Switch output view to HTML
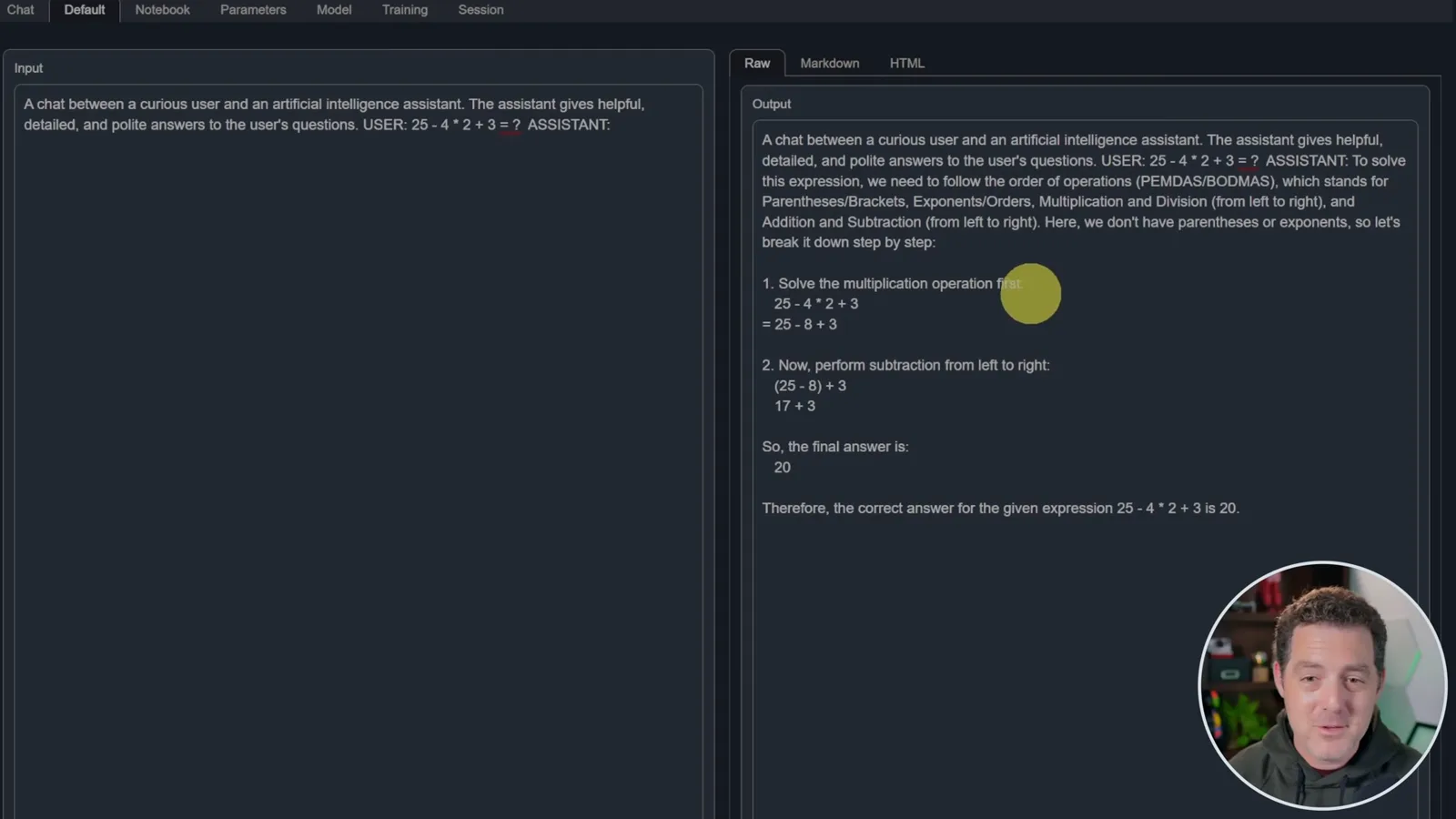The width and height of the screenshot is (1456, 819). pos(907,63)
